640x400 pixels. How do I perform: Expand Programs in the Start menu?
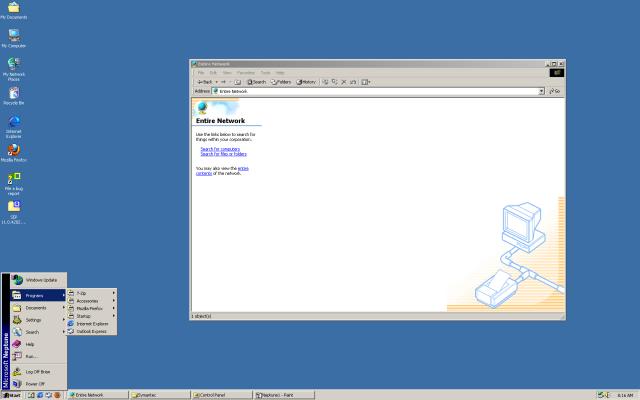[38, 296]
